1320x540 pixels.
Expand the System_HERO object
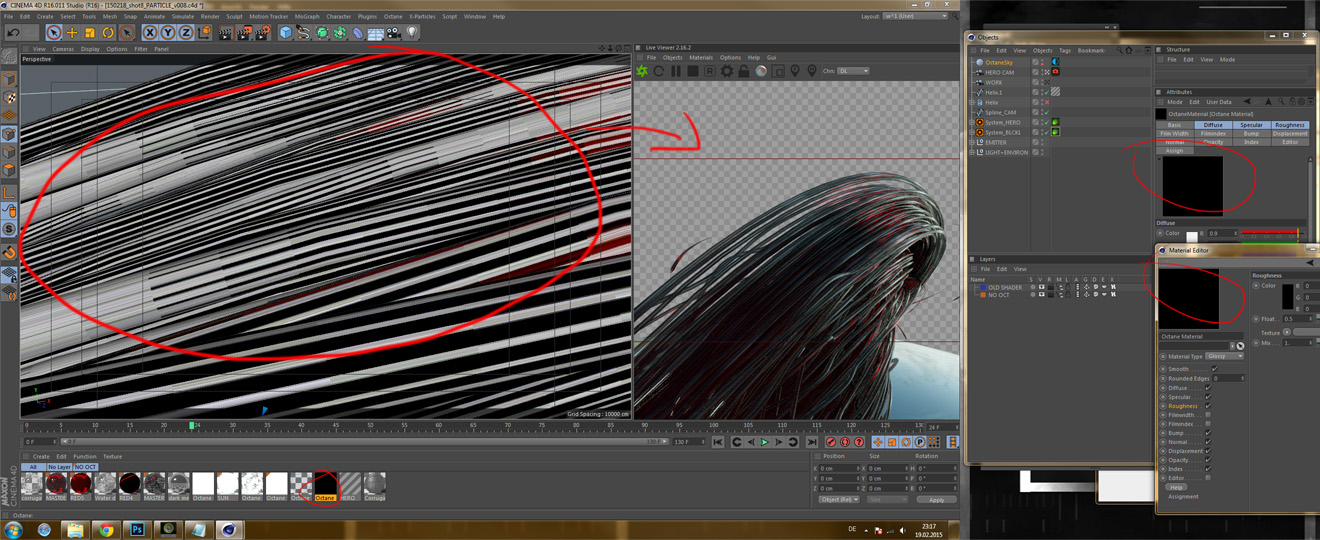[x=971, y=122]
